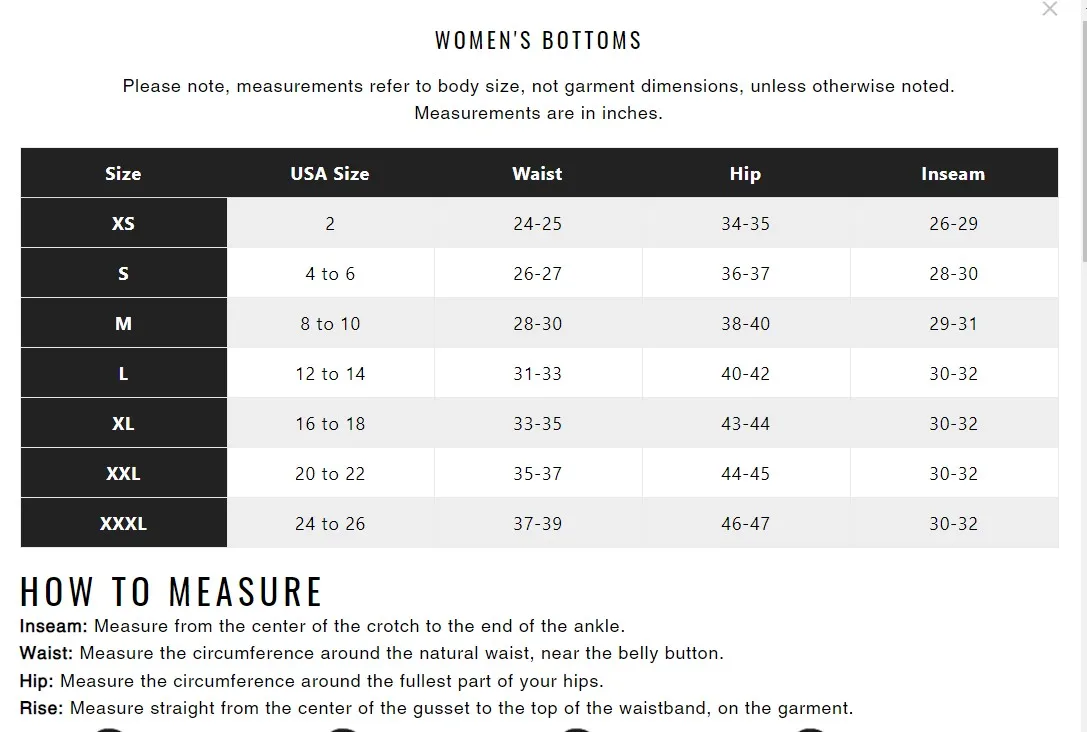The width and height of the screenshot is (1087, 732).
Task: Click the '20 to 22' USA size cell
Action: click(x=330, y=473)
